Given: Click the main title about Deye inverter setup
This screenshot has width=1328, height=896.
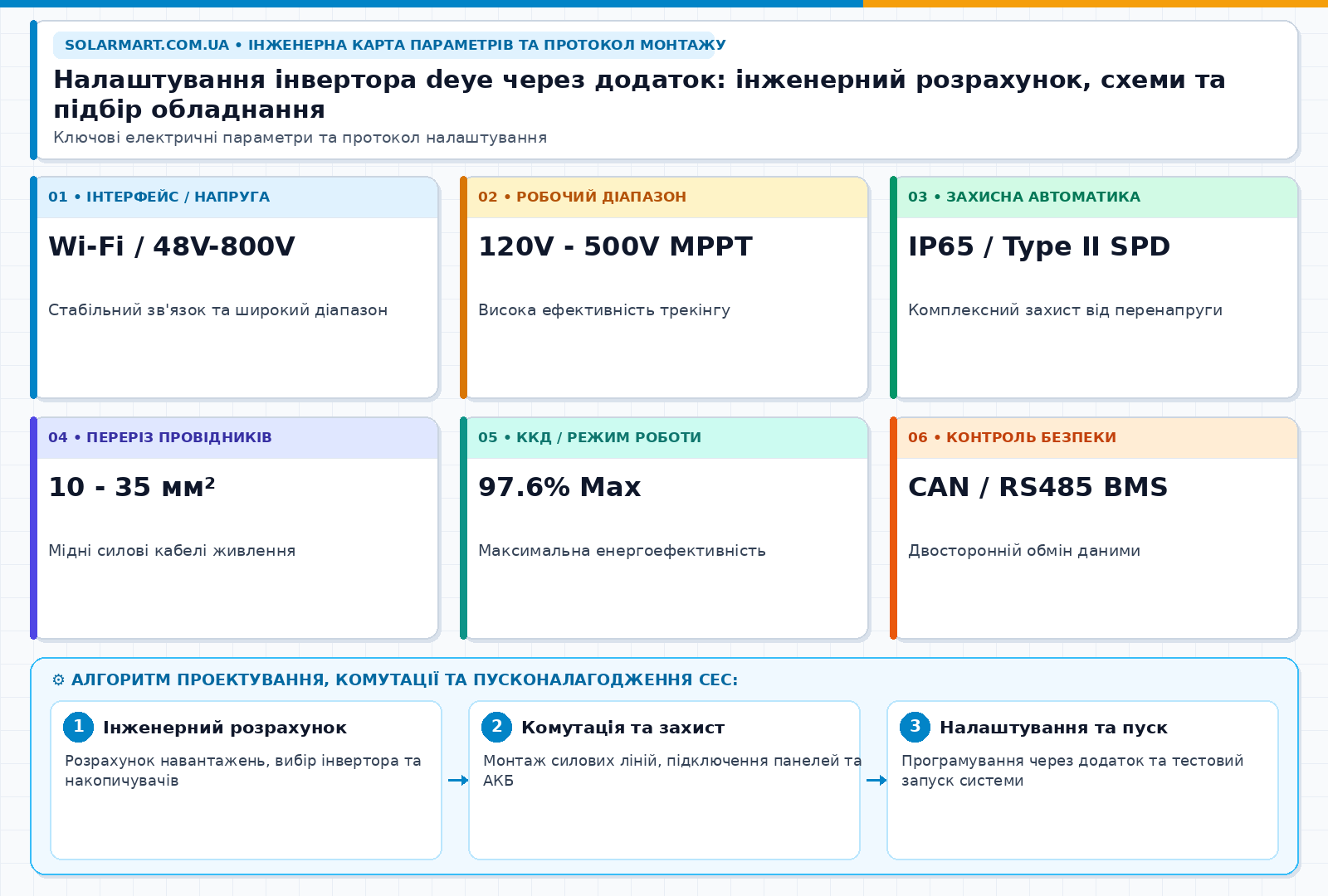Looking at the screenshot, I should point(639,95).
